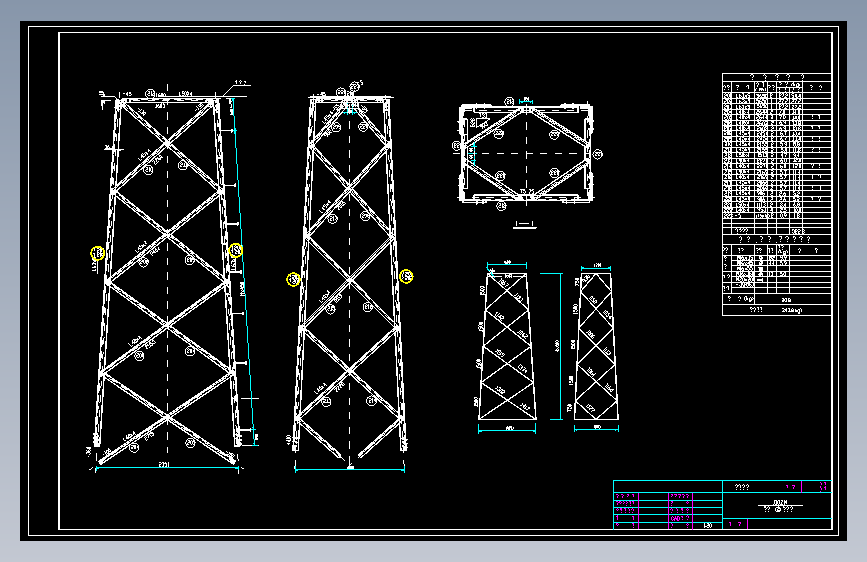Select the wider small single-line tower diagram
This screenshot has height=562, width=867.
(x=507, y=346)
